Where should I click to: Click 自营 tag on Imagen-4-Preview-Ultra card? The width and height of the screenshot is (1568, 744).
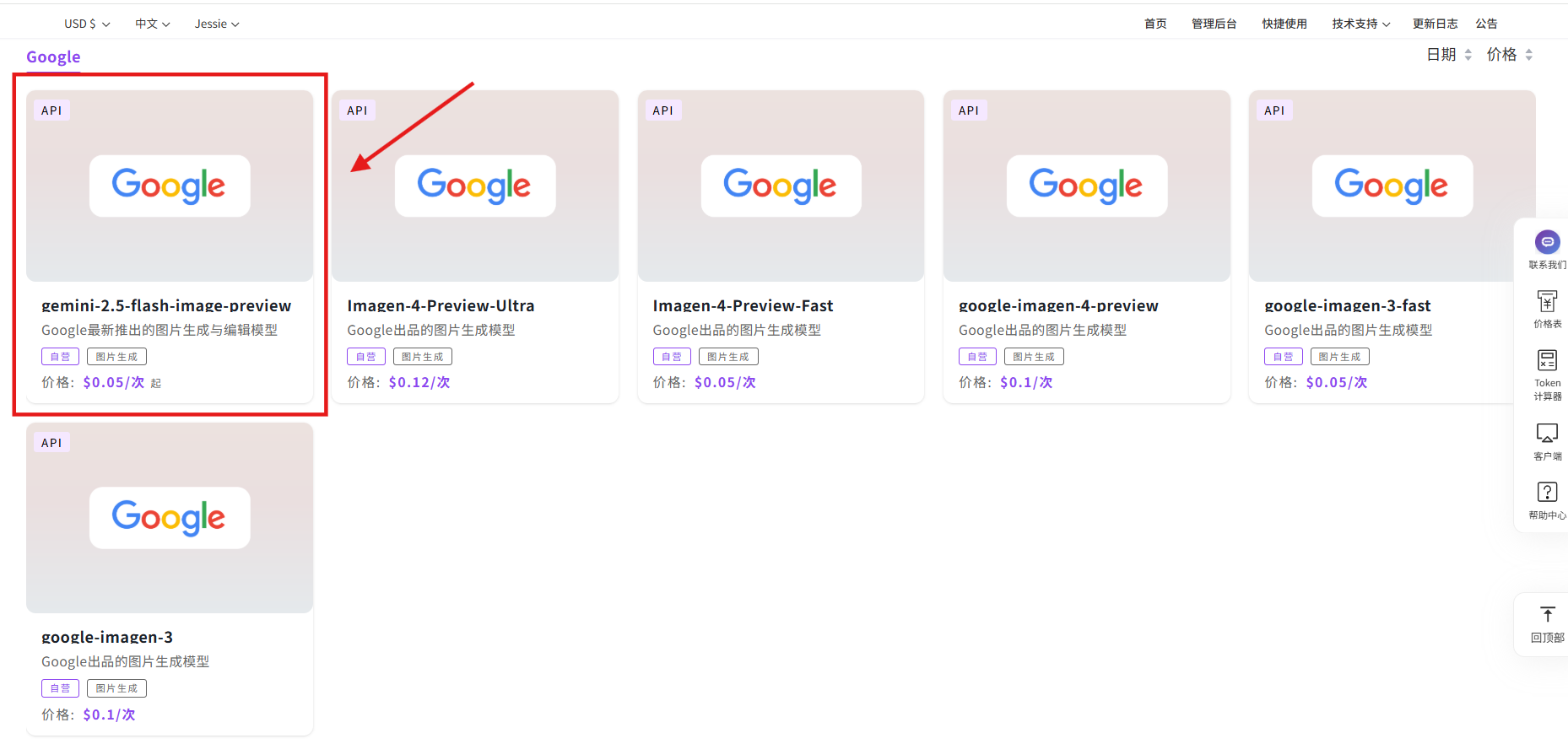point(366,357)
